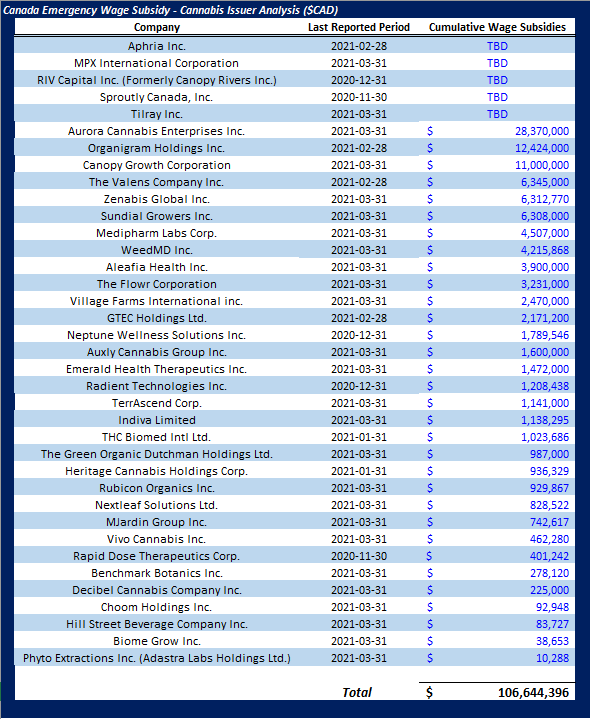The height and width of the screenshot is (719, 590).
Task: Select Village Farms International inc. cell
Action: coord(157,301)
